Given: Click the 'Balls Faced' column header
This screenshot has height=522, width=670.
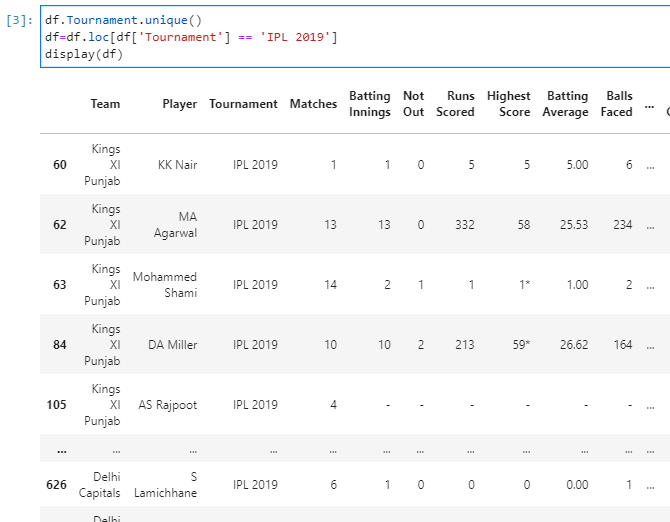Looking at the screenshot, I should click(617, 104).
